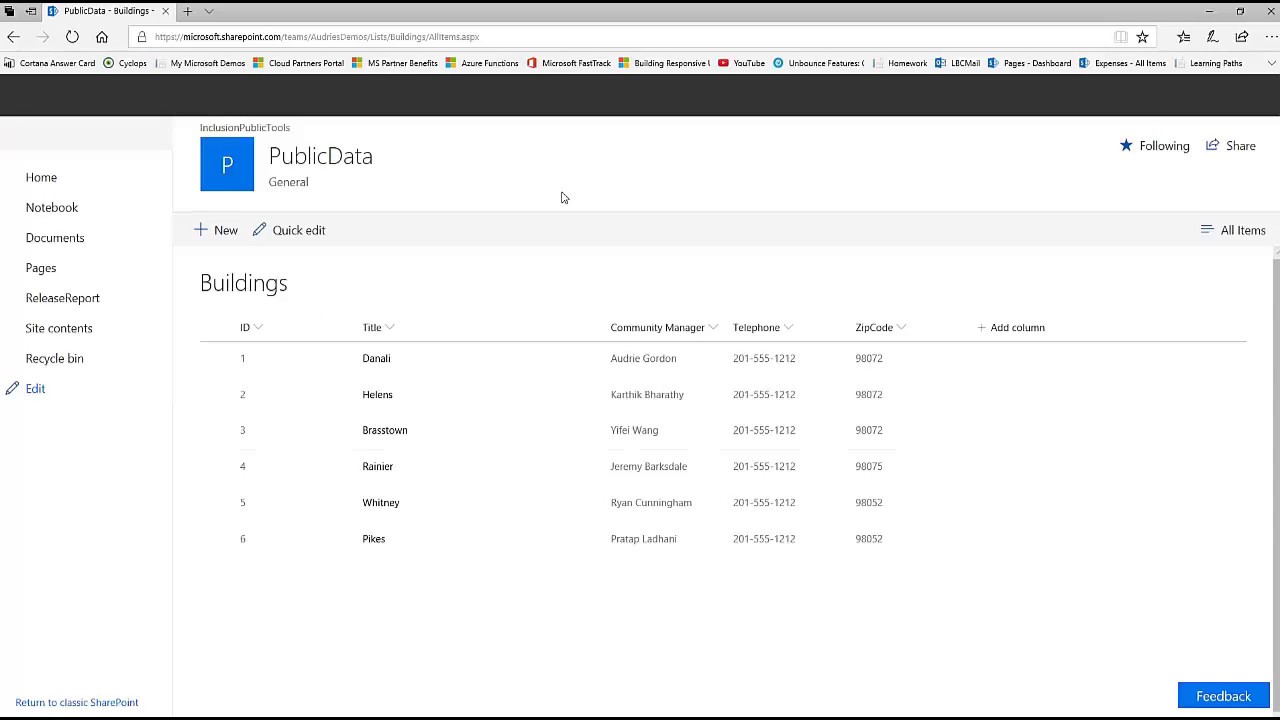Open the reading view book icon
Screen dimensions: 1280x720
1121,37
